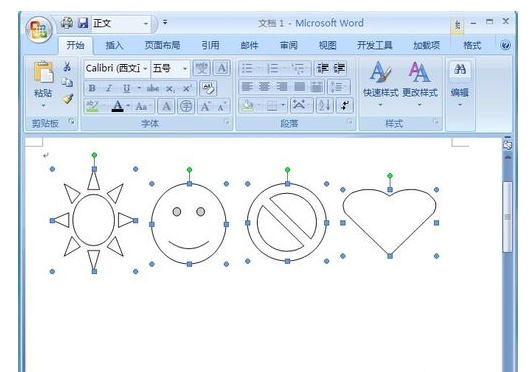This screenshot has width=532, height=372.
Task: Toggle character shading A icon
Action: [166, 106]
